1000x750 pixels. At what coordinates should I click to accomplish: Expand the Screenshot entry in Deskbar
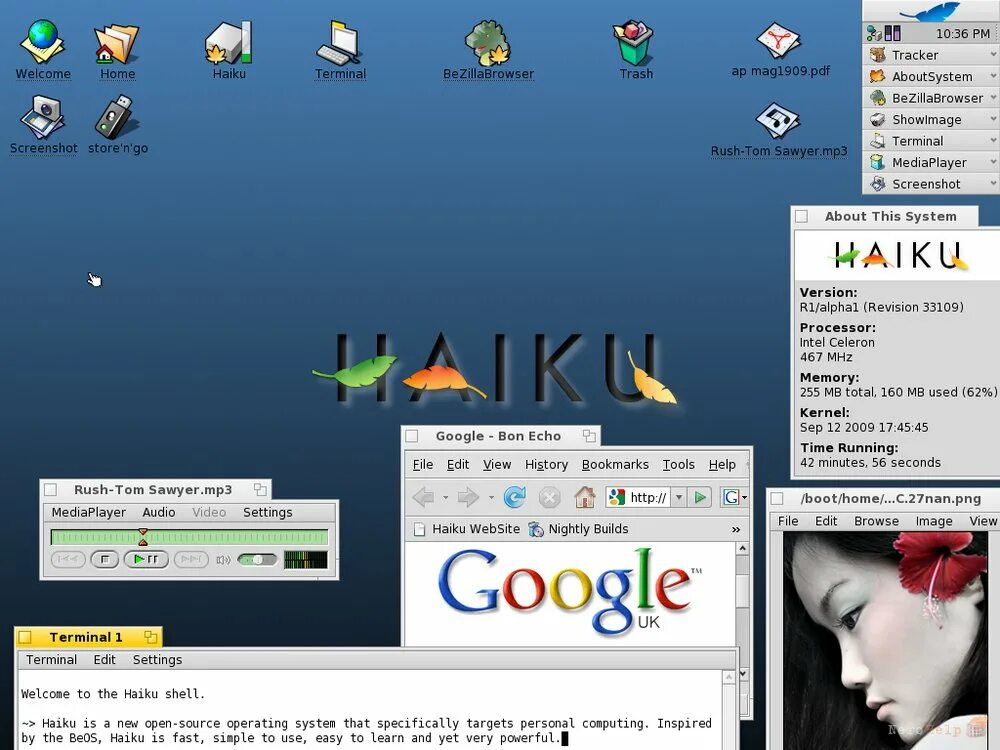[x=993, y=184]
